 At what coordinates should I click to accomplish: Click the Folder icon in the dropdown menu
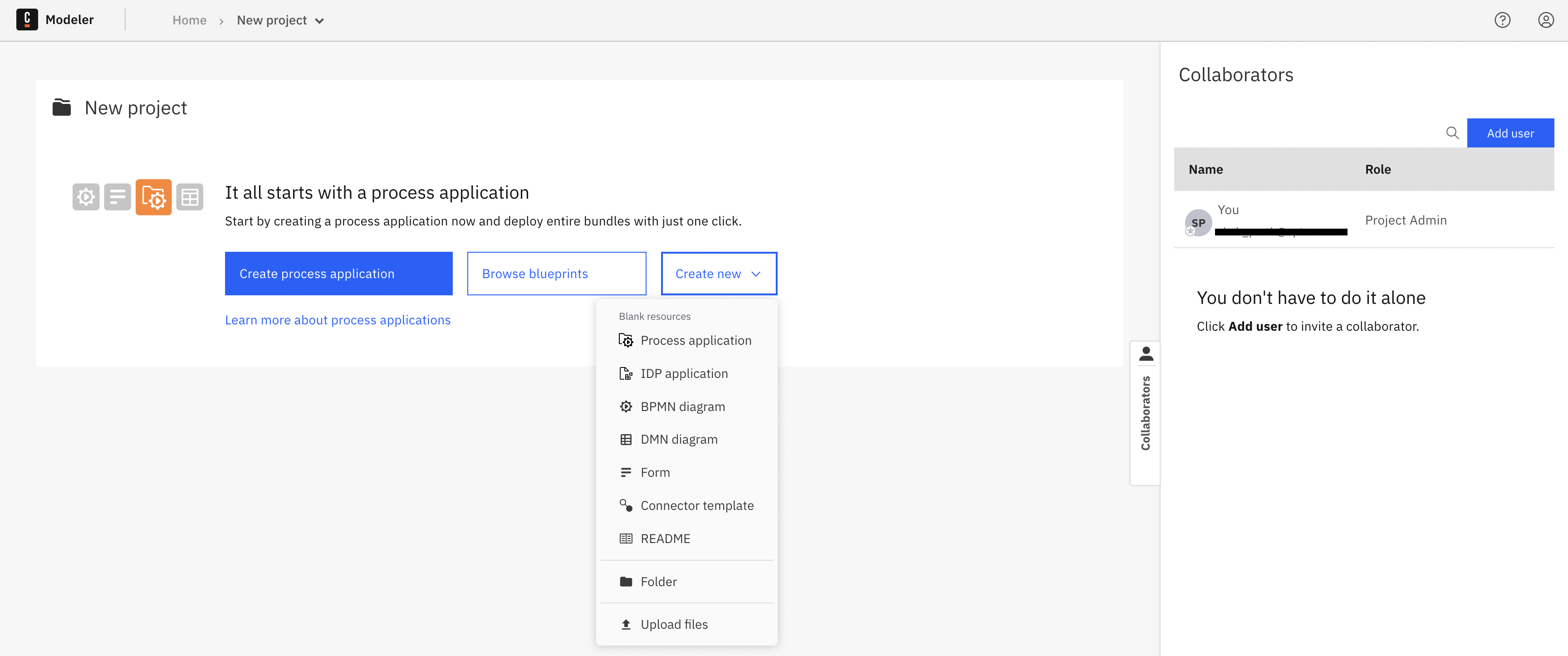[x=625, y=582]
